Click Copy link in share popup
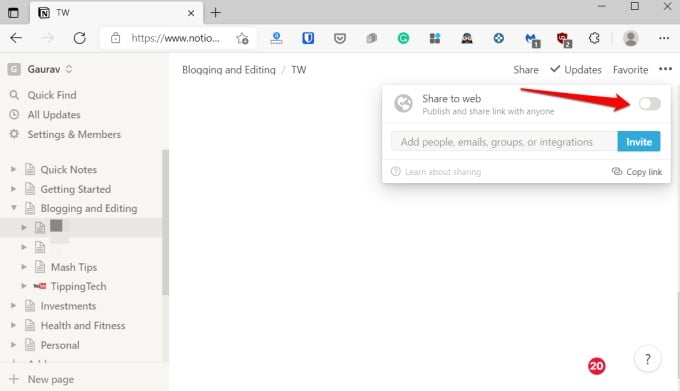This screenshot has width=680, height=391. [x=637, y=172]
